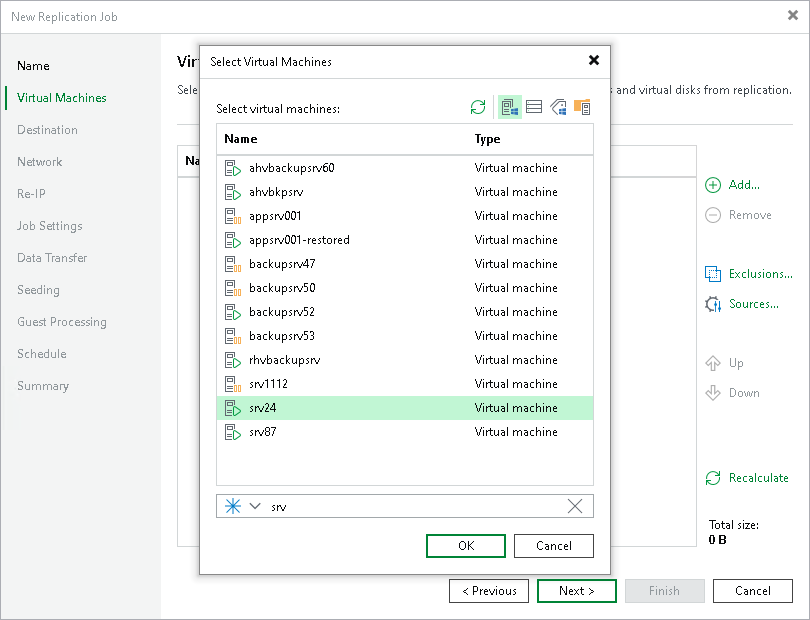Click the VM icon beside rhvbackupsrv
Screen dimensions: 810x620
click(x=233, y=360)
